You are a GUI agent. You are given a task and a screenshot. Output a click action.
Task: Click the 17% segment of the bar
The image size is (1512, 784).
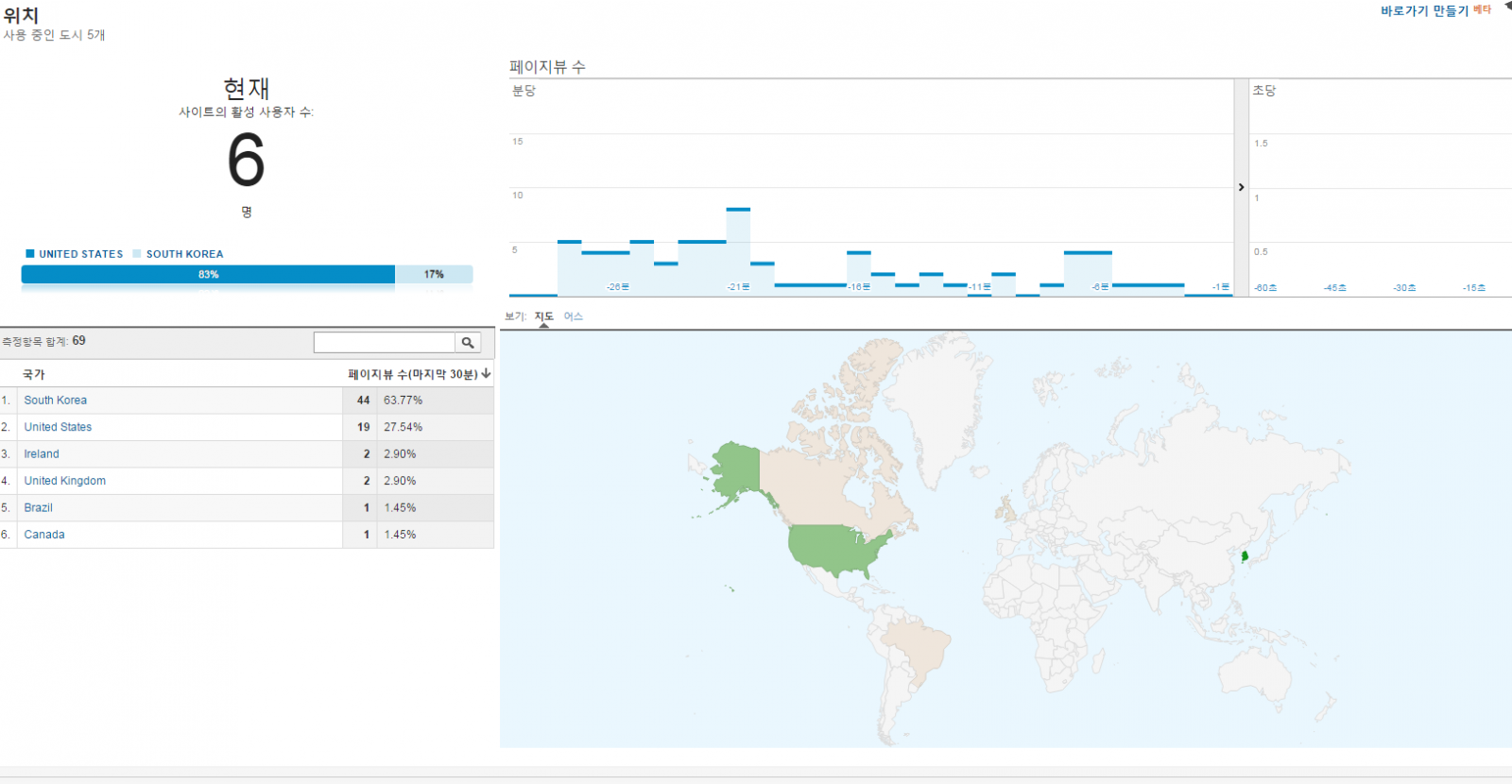point(434,274)
